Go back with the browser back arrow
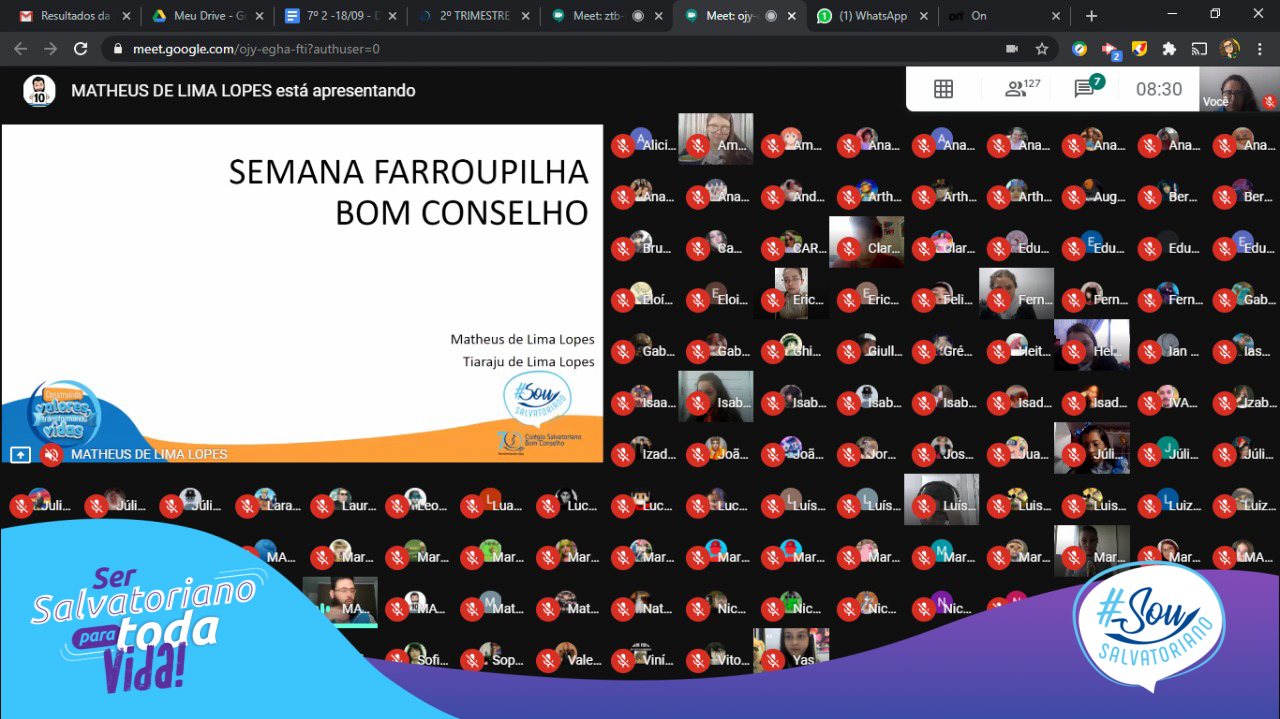The height and width of the screenshot is (719, 1280). (x=22, y=48)
